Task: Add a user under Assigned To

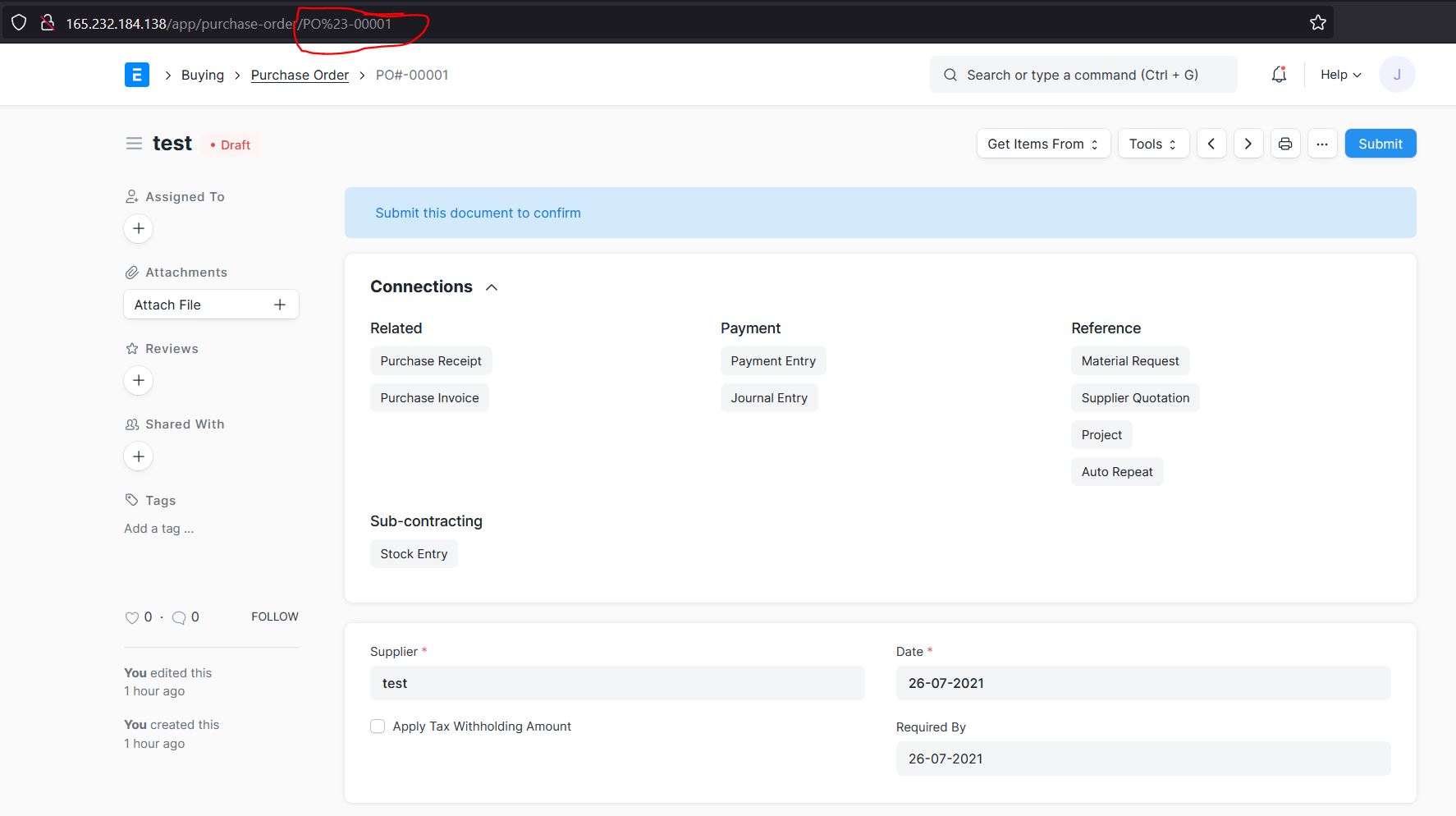Action: click(138, 228)
